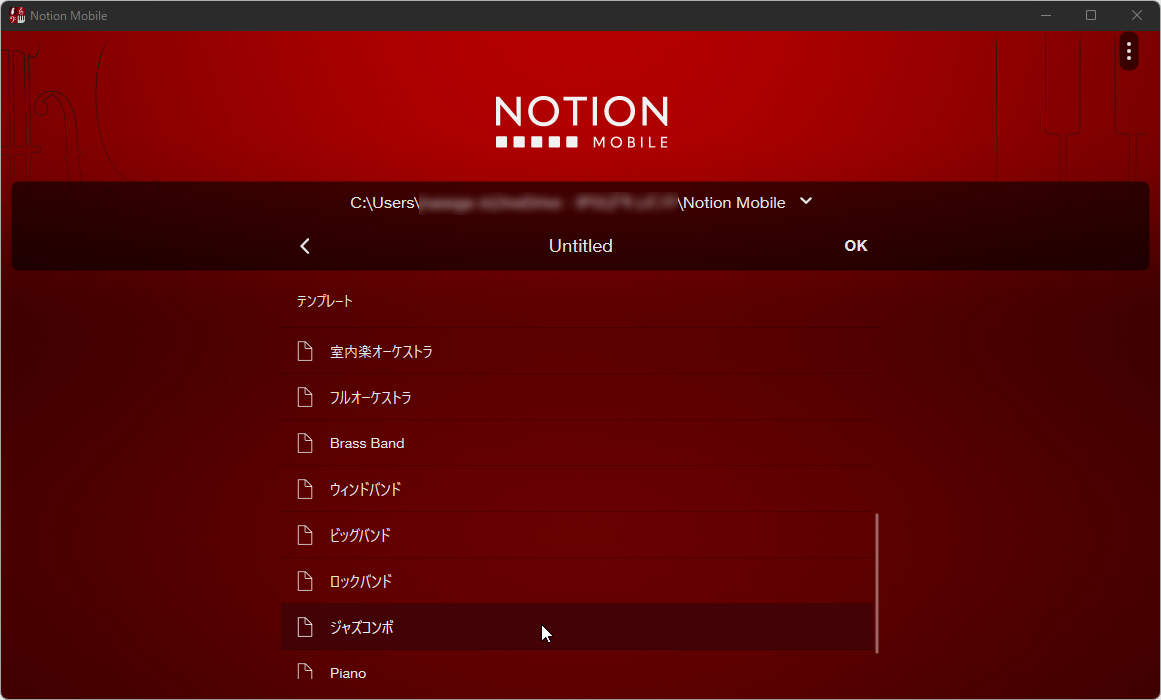Click the document icon beside フルオーケストラ
The image size is (1161, 700).
[305, 397]
